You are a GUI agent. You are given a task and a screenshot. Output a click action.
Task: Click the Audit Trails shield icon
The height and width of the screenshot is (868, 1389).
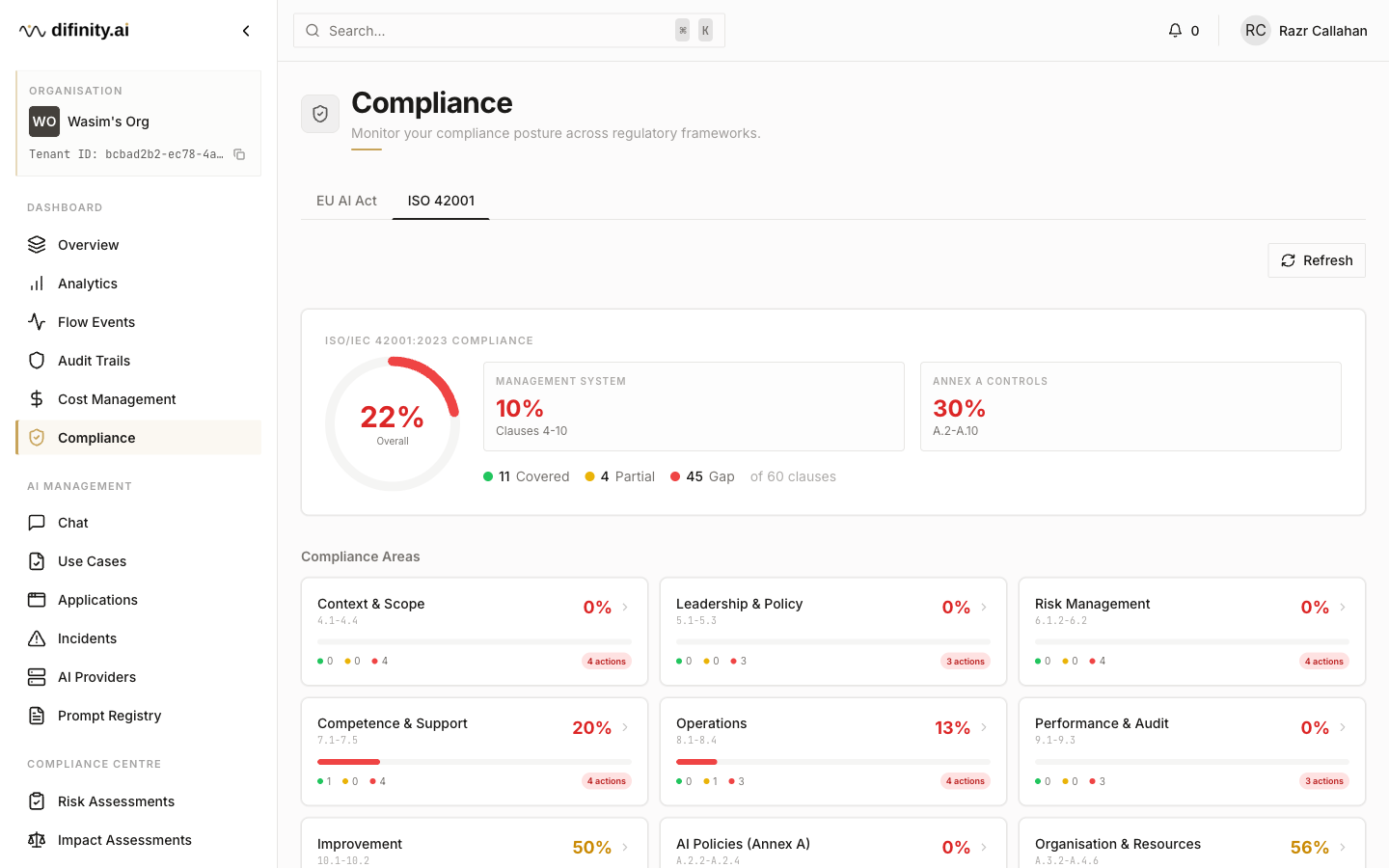pyautogui.click(x=37, y=361)
